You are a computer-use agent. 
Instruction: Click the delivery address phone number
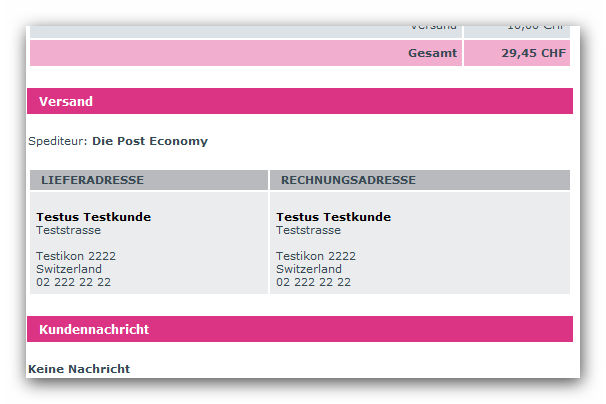73,282
